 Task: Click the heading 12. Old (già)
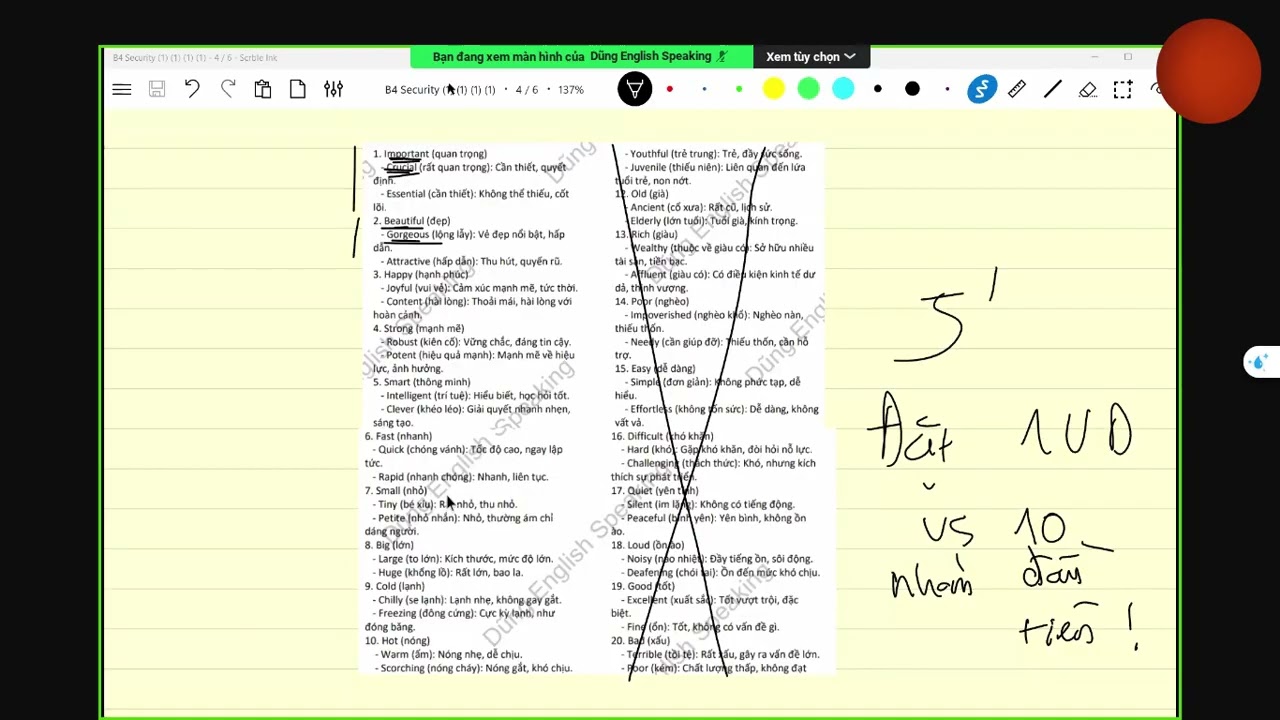coord(642,194)
